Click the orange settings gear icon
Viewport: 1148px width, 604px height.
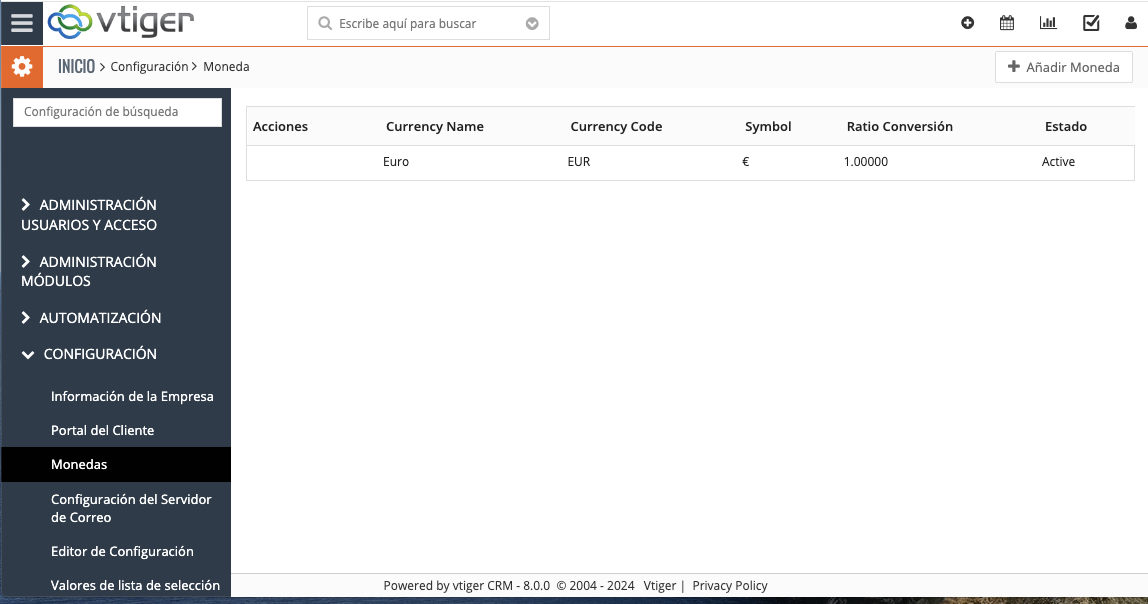pos(21,67)
